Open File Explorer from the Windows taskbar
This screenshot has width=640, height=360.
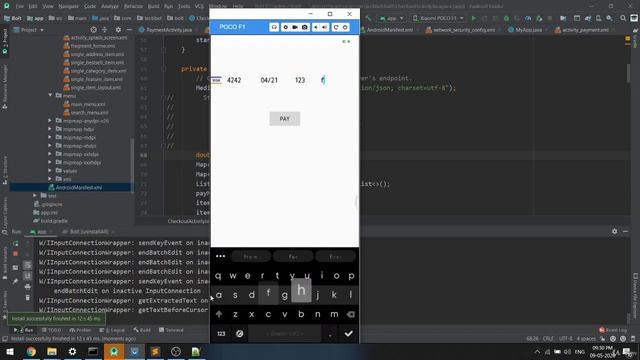click(52, 351)
